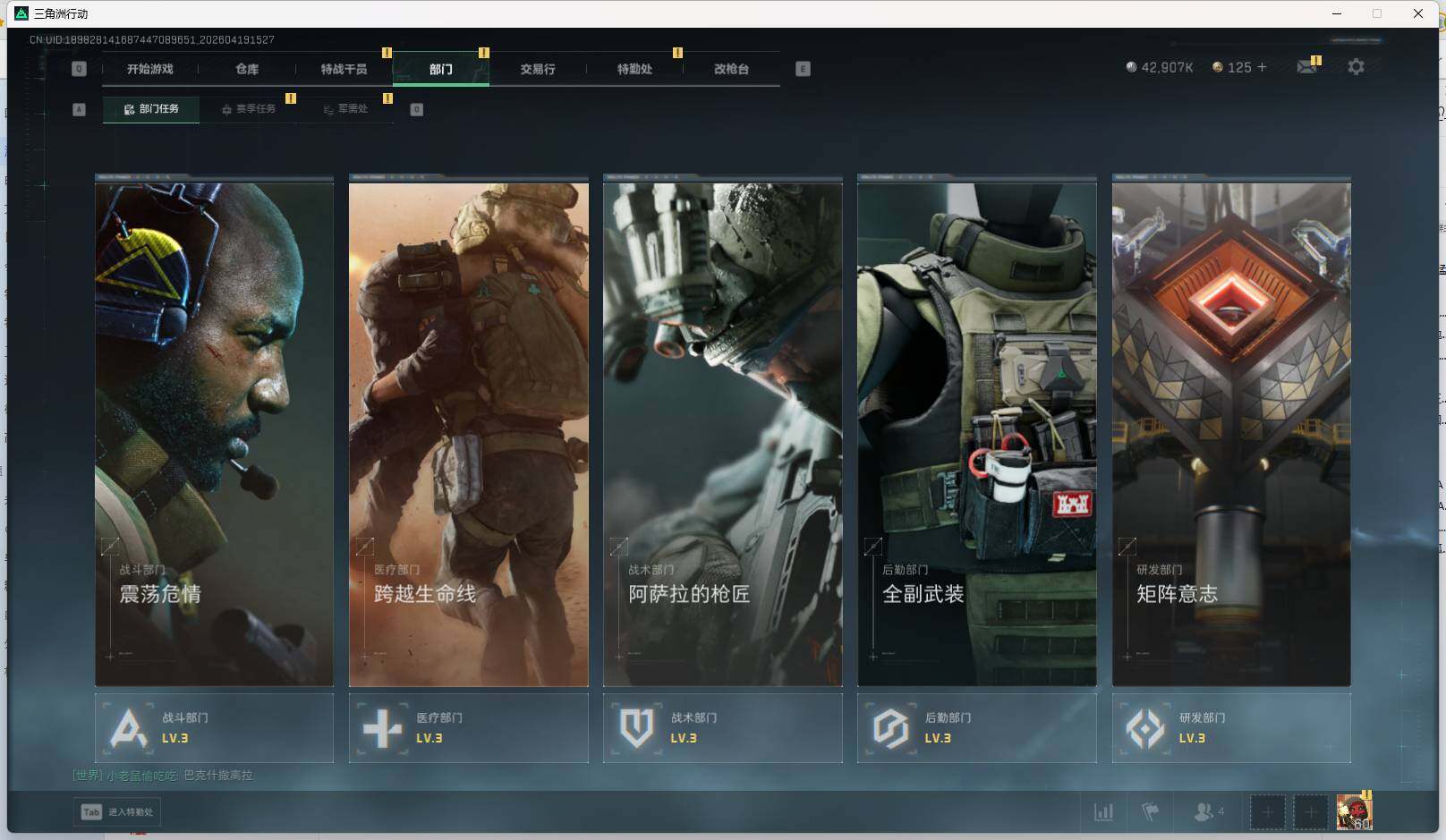
Task: Click the E key hint icon
Action: pyautogui.click(x=803, y=69)
